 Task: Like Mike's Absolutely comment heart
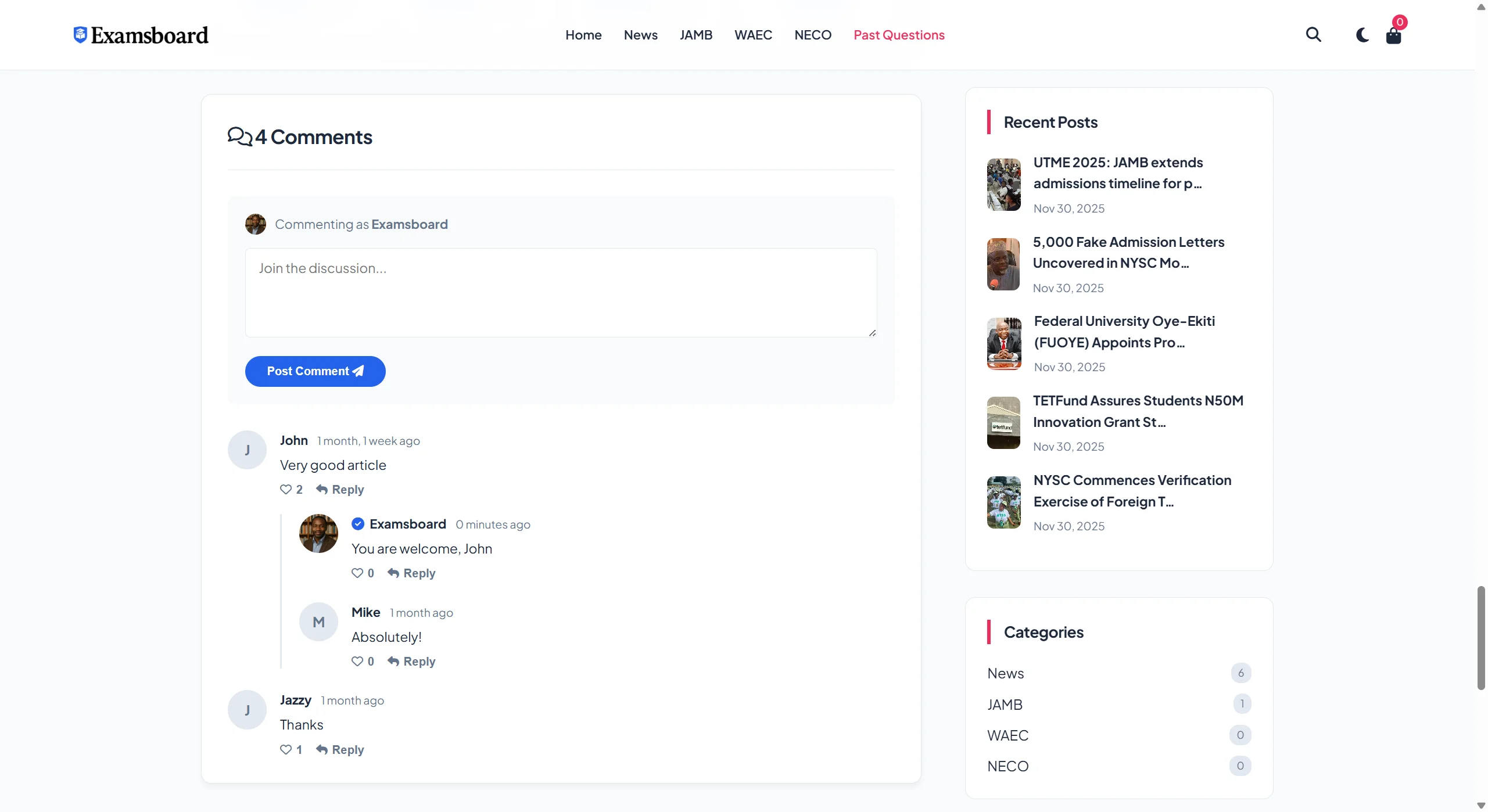357,662
